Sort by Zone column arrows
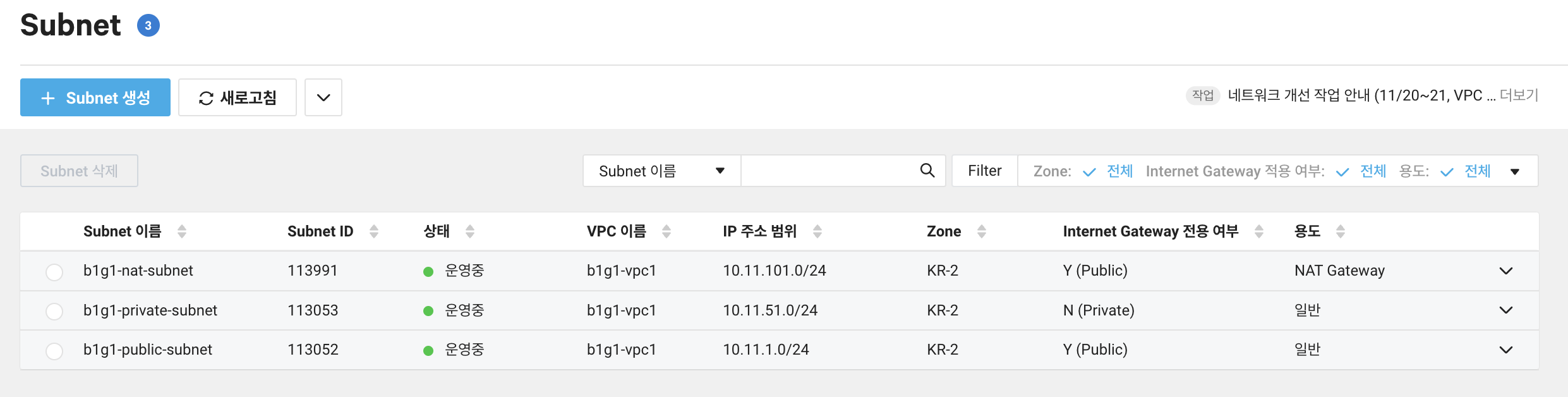This screenshot has height=397, width=1568. (x=982, y=231)
